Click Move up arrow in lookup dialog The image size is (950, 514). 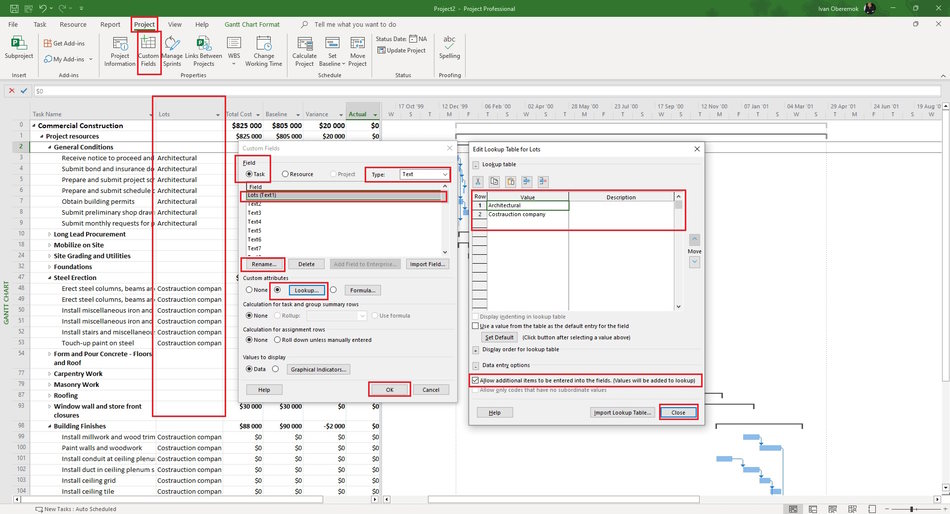click(x=694, y=239)
